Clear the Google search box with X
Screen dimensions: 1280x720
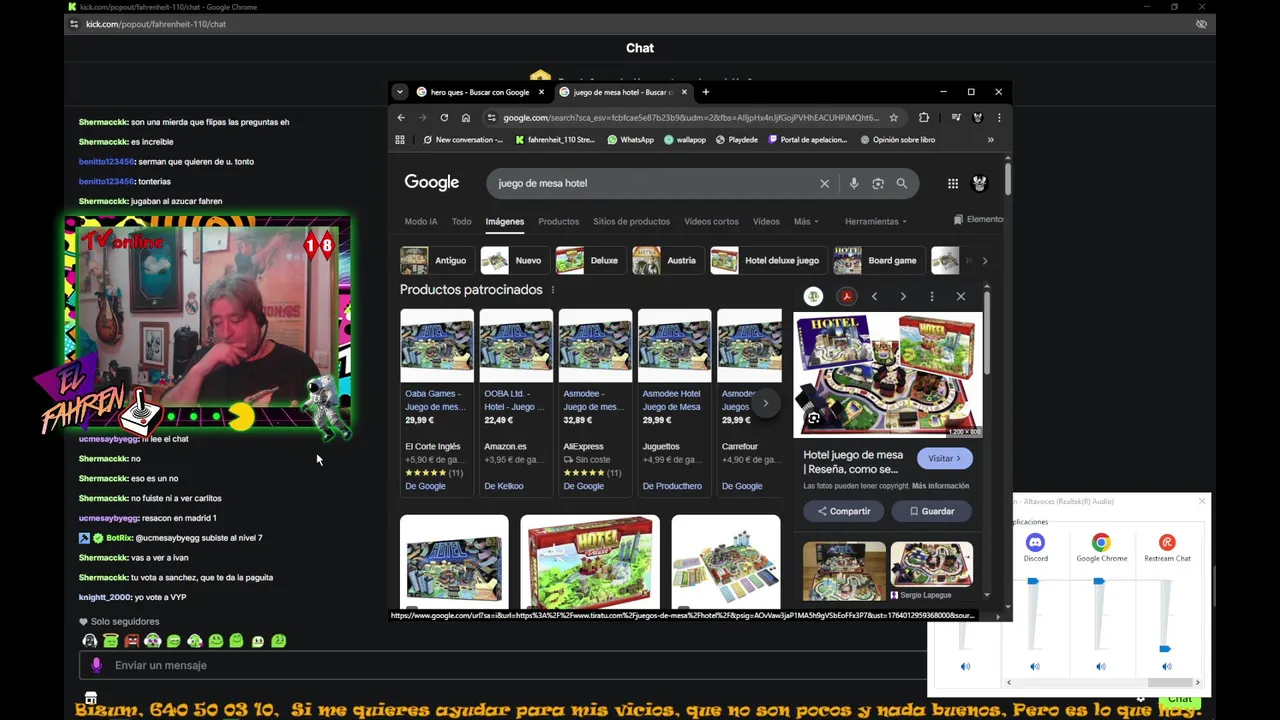pyautogui.click(x=825, y=183)
